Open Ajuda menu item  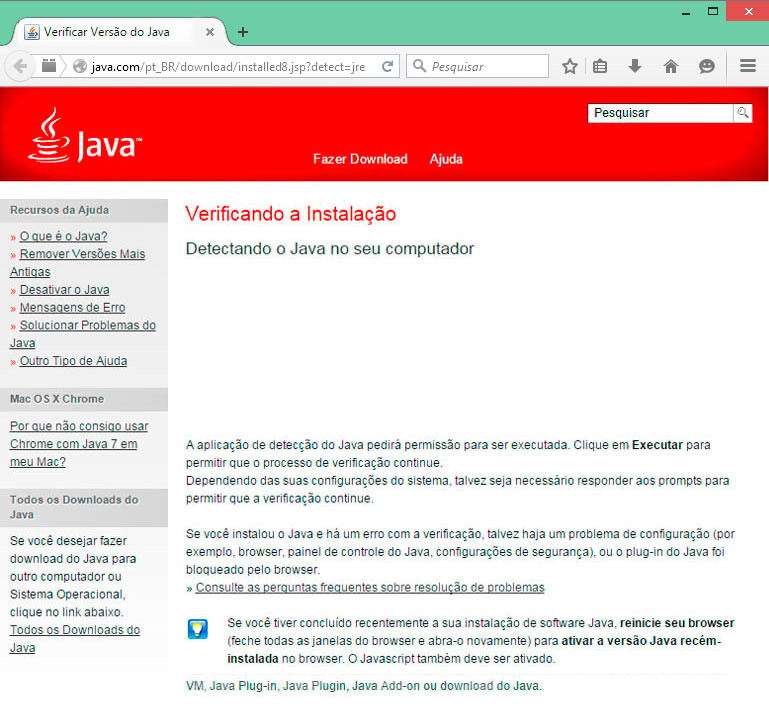446,159
